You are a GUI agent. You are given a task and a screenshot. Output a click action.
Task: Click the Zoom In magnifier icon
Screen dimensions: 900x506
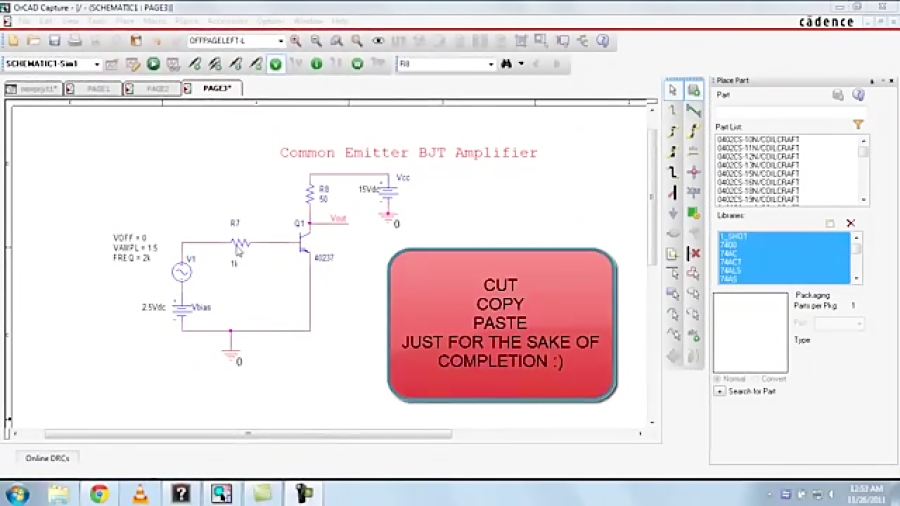(296, 41)
